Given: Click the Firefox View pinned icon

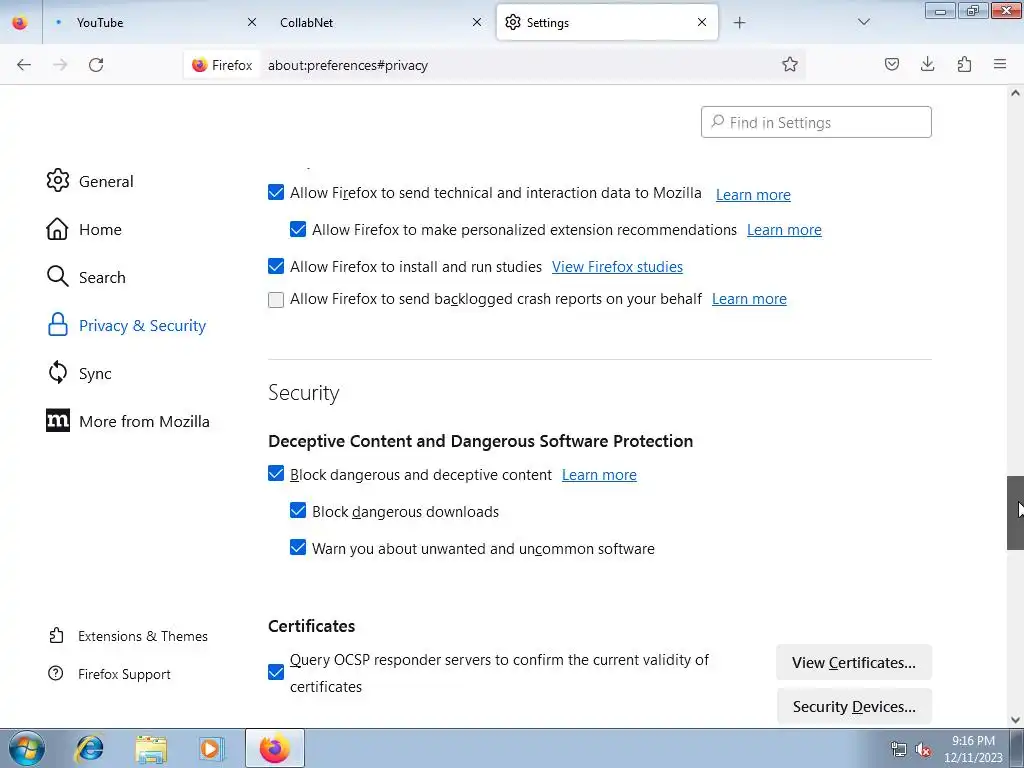Looking at the screenshot, I should [x=20, y=22].
